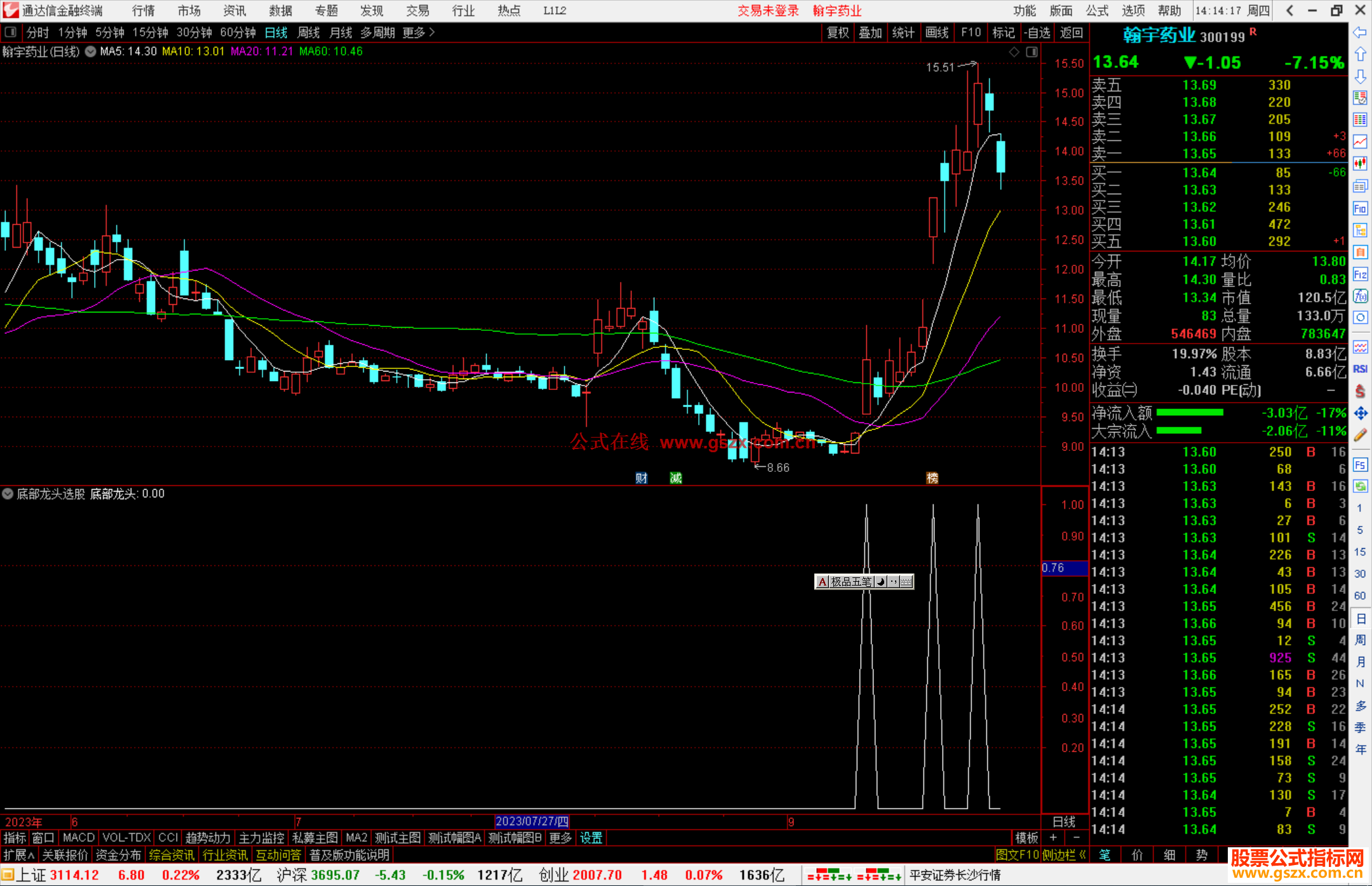Expand the 扩展 panel at bottom left
1372x886 pixels.
pos(18,855)
